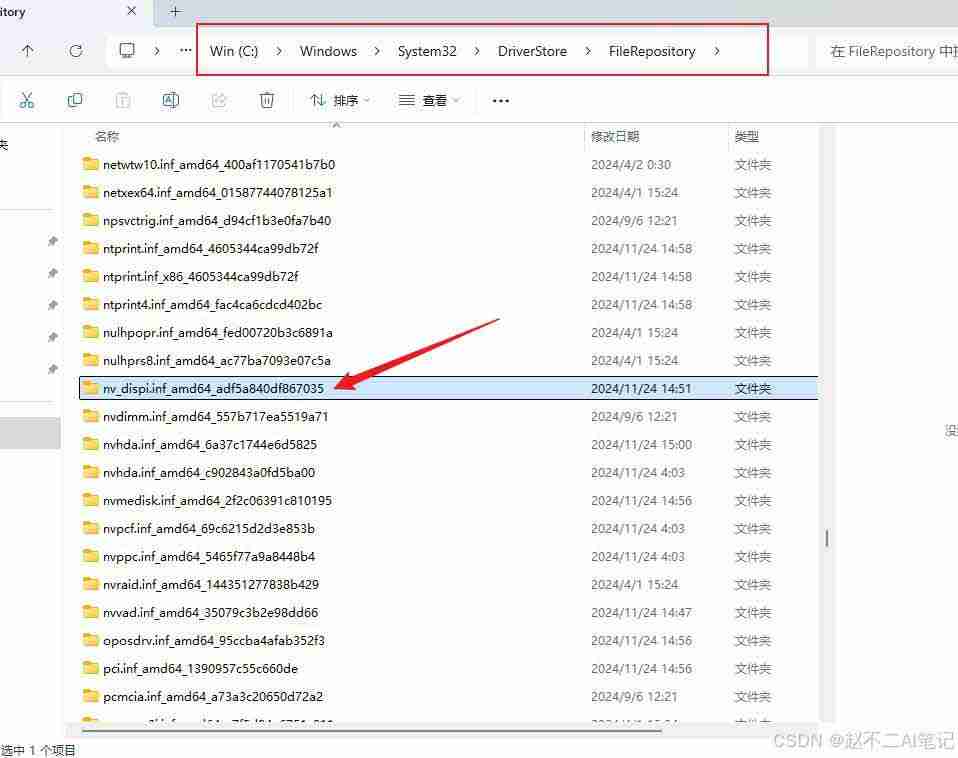958x758 pixels.
Task: Click the desktop icon in the address bar
Action: (x=126, y=50)
